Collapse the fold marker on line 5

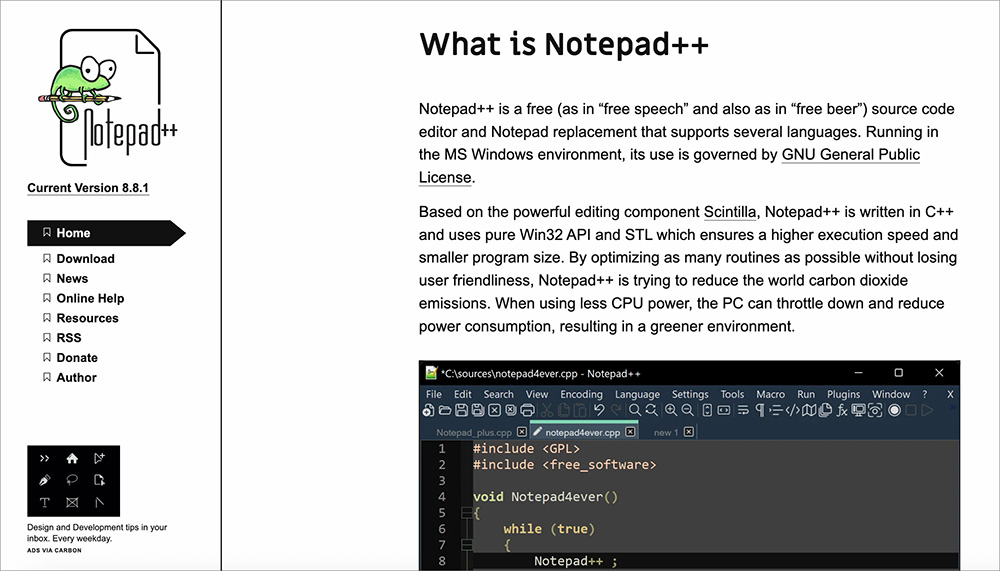coord(467,512)
